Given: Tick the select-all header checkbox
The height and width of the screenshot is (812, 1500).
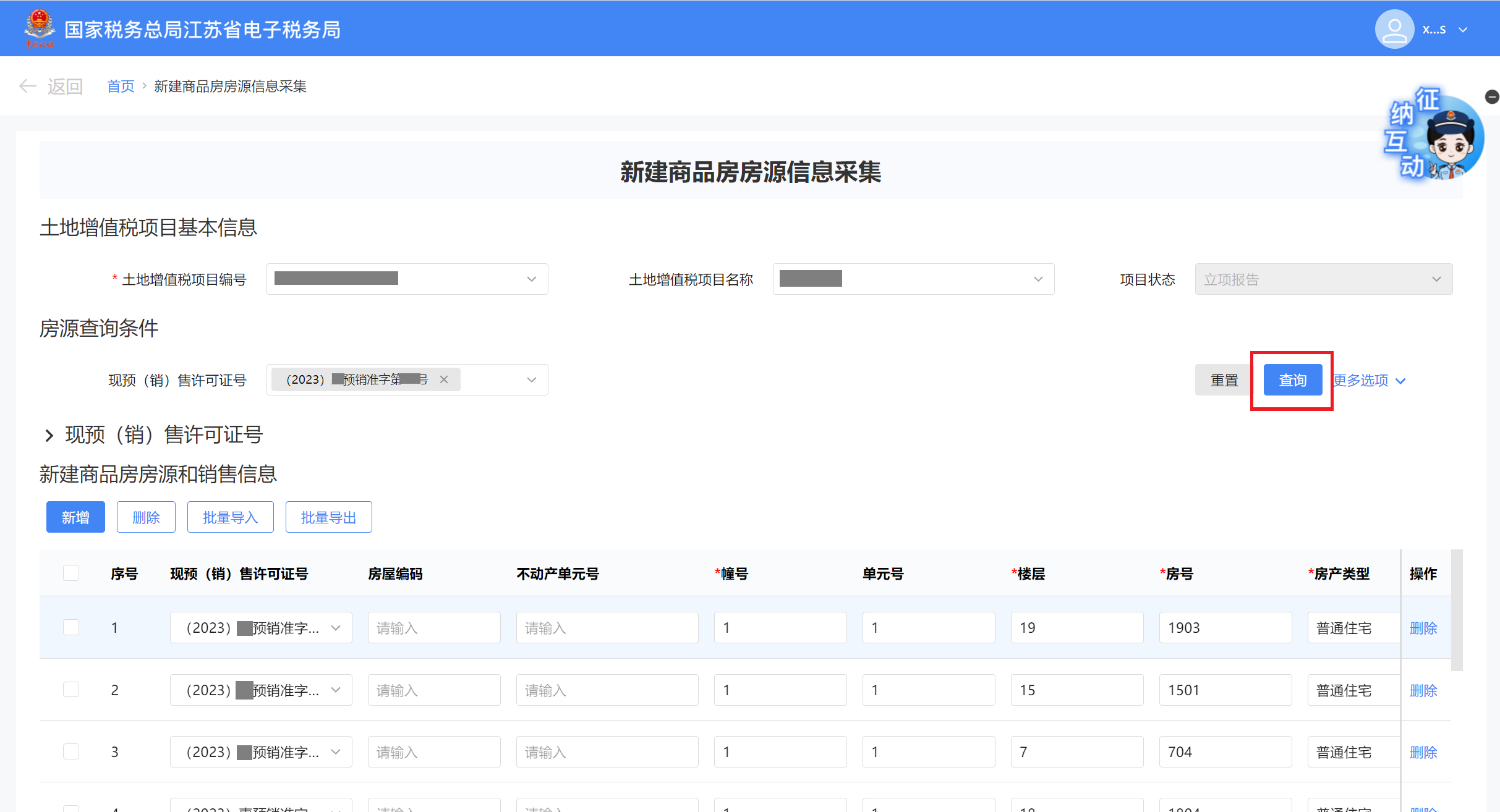Looking at the screenshot, I should [71, 573].
